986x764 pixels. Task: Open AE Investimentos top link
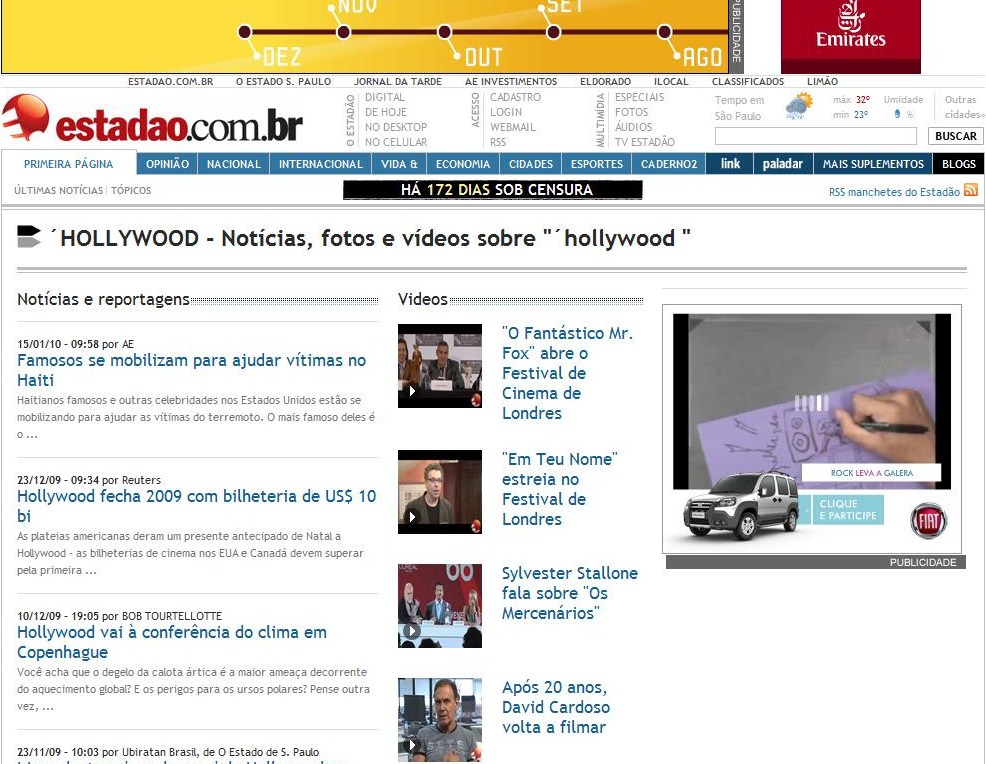[511, 82]
